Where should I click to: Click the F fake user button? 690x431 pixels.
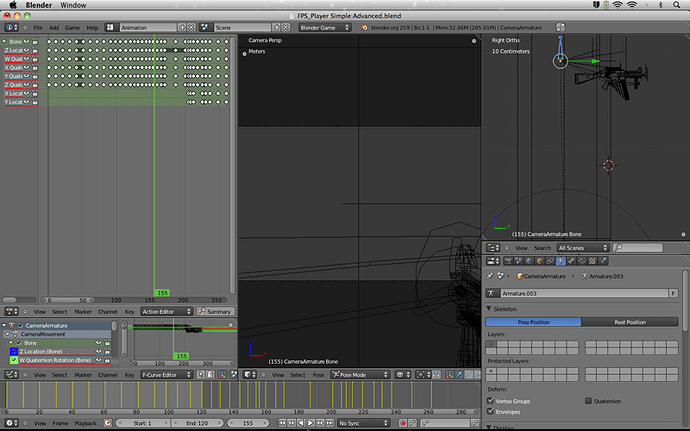673,293
